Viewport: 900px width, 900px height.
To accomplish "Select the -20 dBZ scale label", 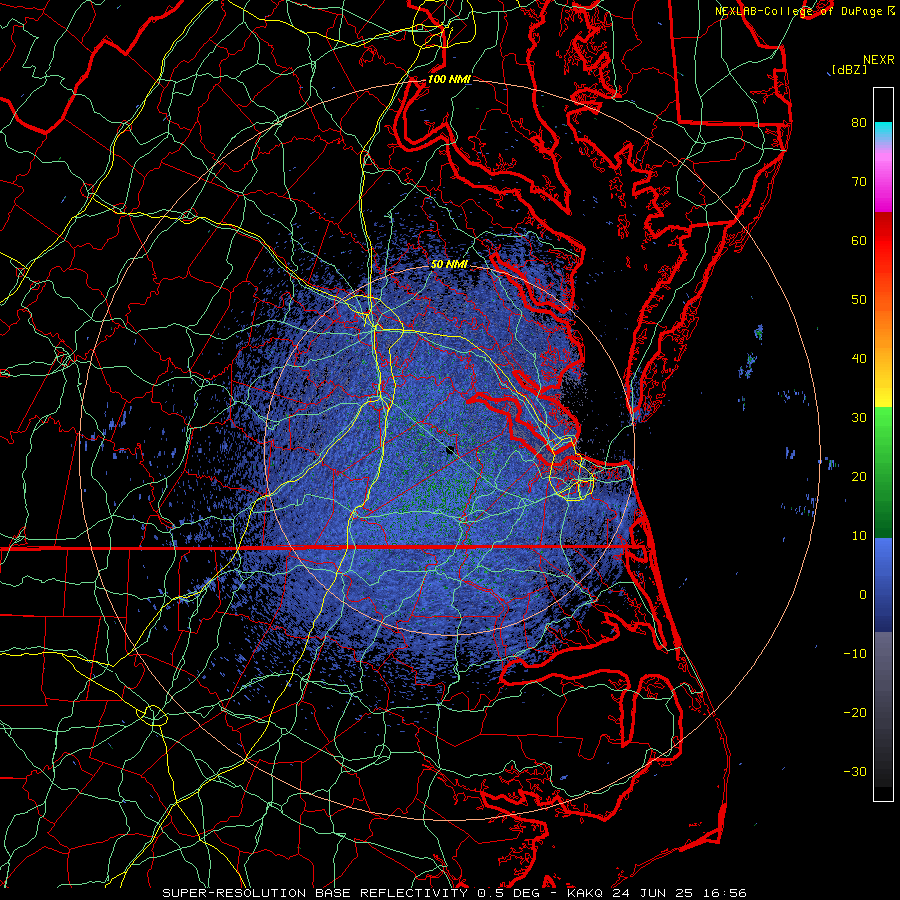I will click(x=855, y=713).
